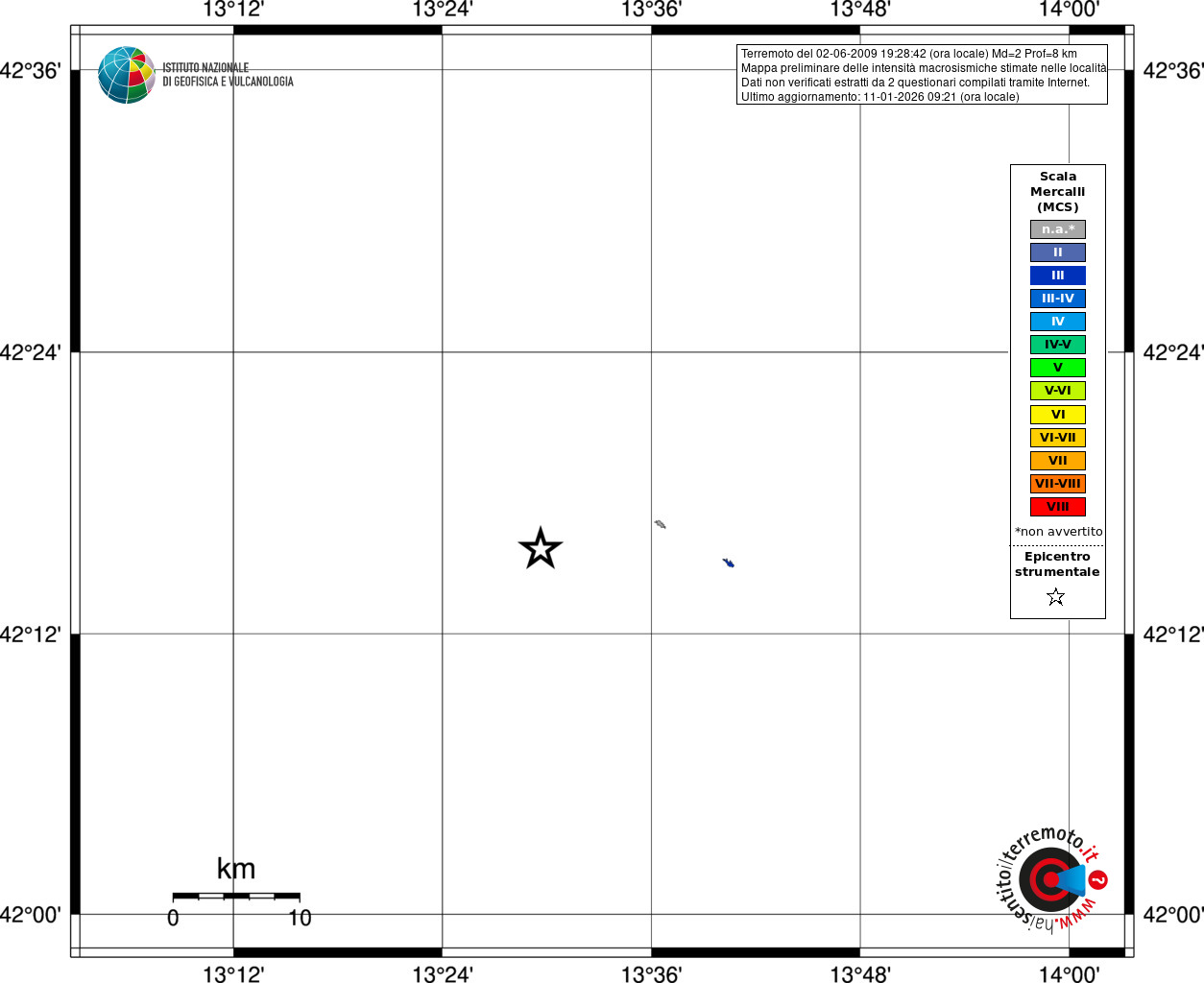
Task: Select the II intensity legend swatch
Action: coord(1058,252)
